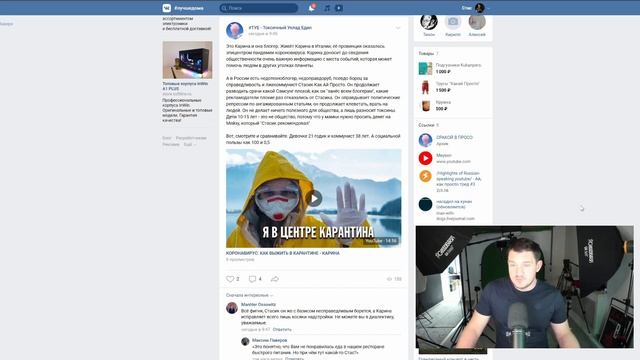Open the 1 500 ₽ product title link
The image size is (640, 360).
click(458, 84)
